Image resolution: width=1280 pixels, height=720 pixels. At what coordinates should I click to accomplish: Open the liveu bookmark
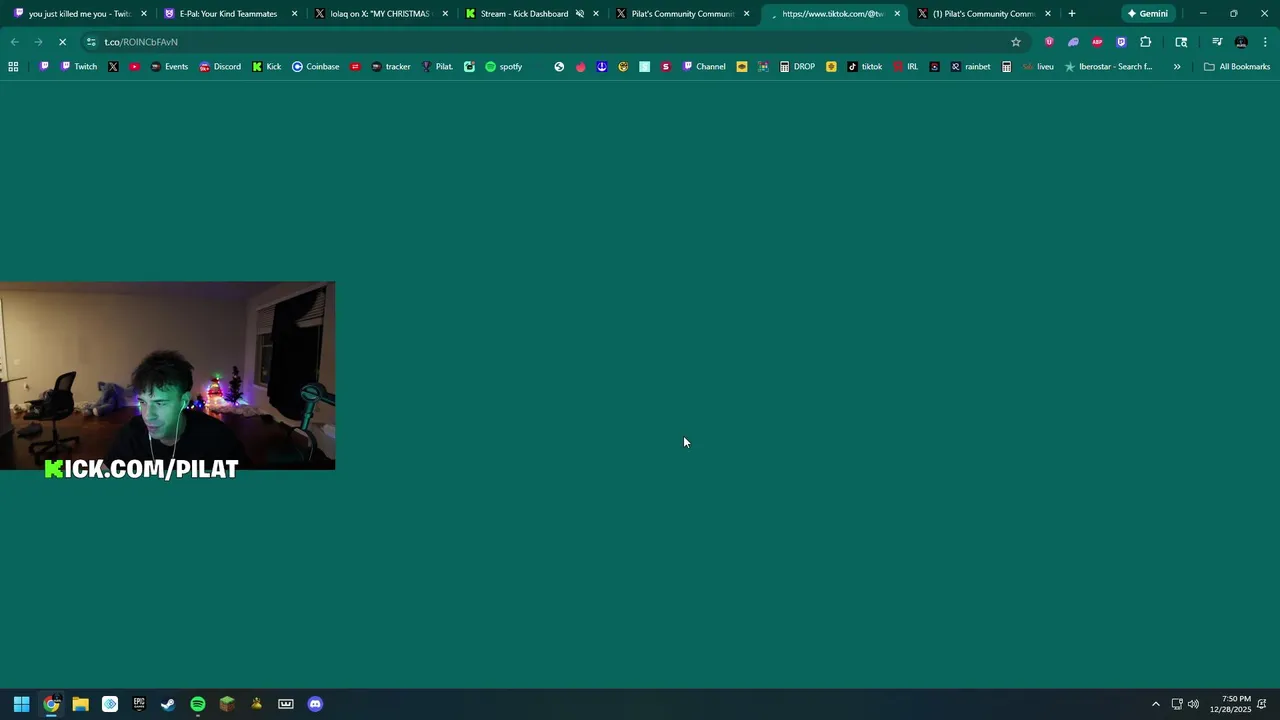click(1038, 67)
